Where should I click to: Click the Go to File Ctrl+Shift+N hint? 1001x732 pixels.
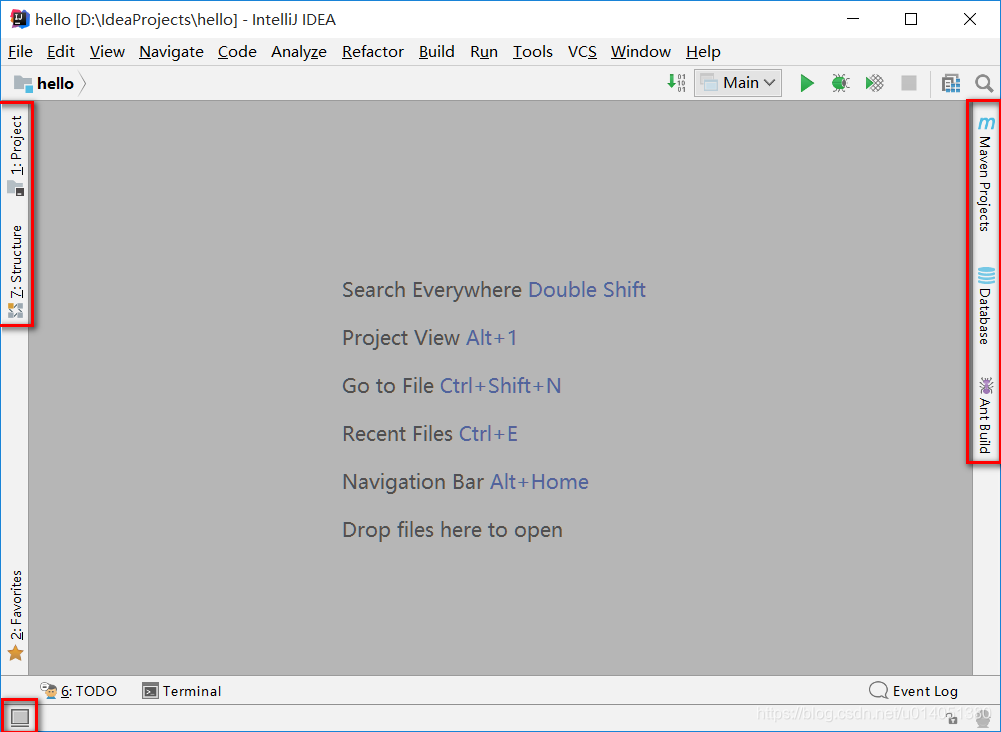tap(451, 385)
